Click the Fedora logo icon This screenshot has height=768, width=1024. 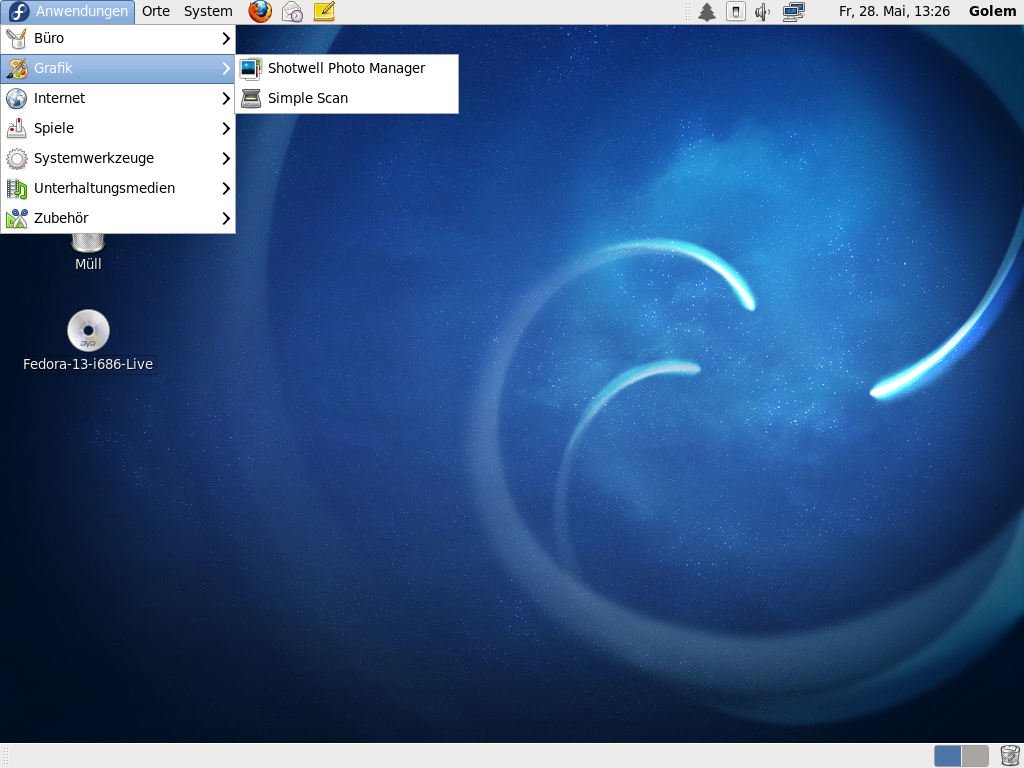click(19, 11)
